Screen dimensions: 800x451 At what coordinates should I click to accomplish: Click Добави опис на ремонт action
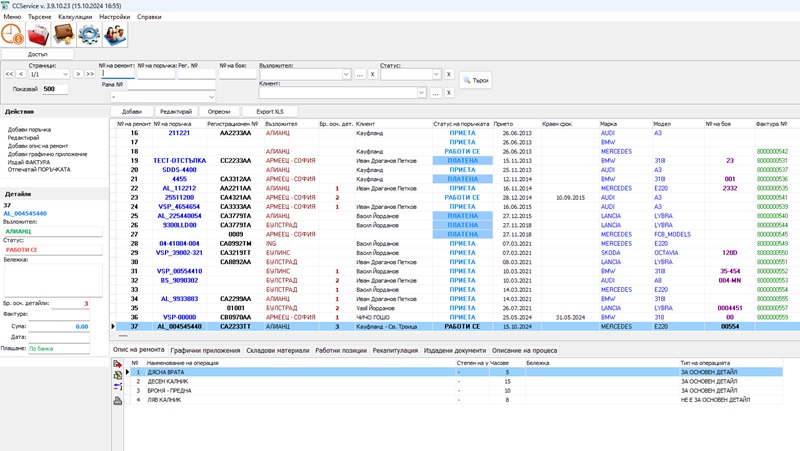(38, 146)
